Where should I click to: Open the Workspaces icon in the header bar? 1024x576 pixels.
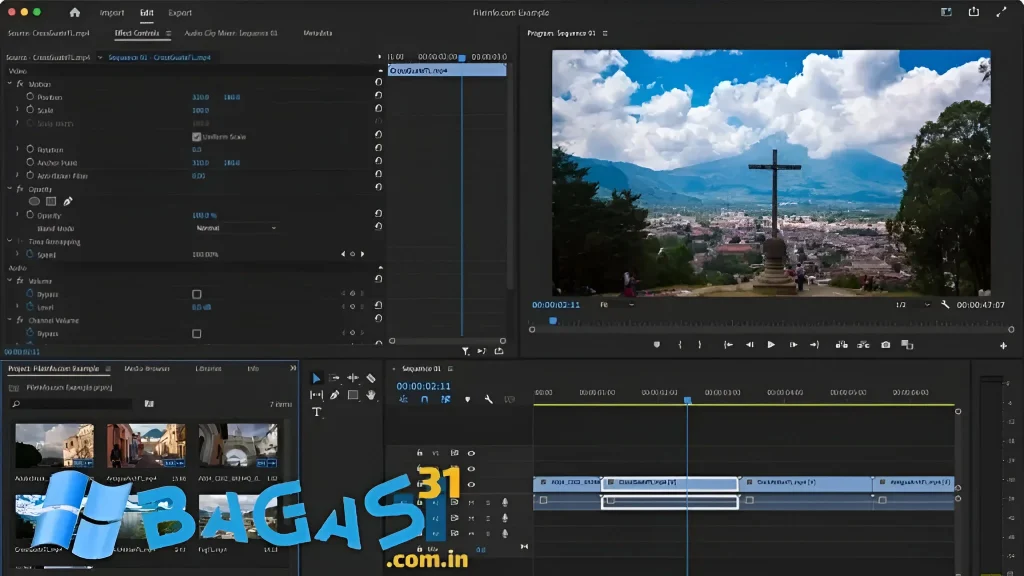click(x=946, y=12)
